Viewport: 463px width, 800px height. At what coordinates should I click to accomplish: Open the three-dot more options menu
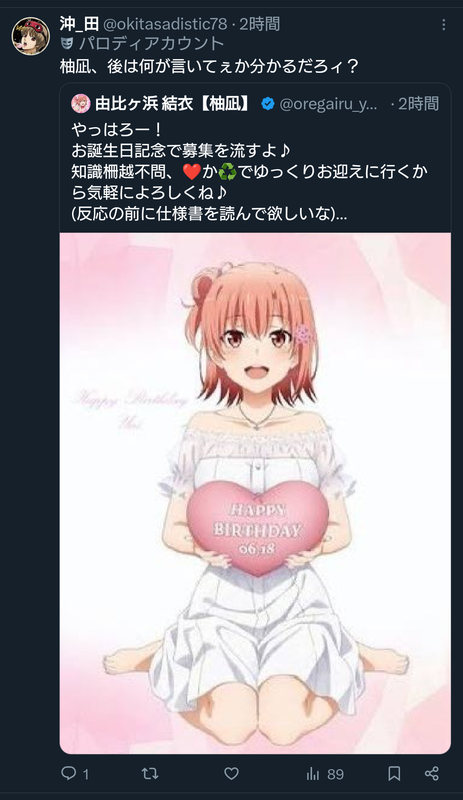pyautogui.click(x=444, y=24)
